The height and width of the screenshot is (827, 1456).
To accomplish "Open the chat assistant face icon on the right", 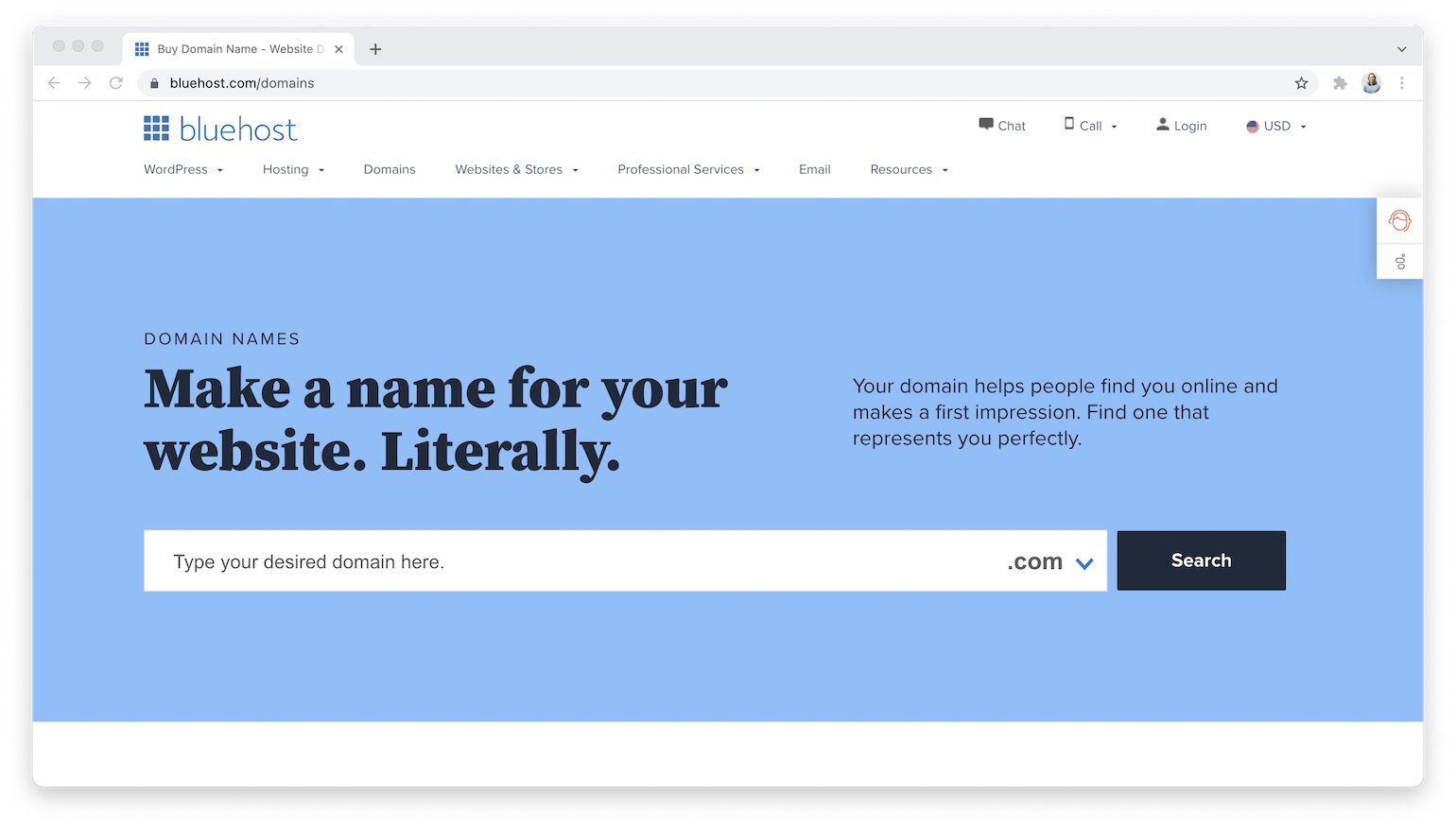I will [x=1399, y=220].
